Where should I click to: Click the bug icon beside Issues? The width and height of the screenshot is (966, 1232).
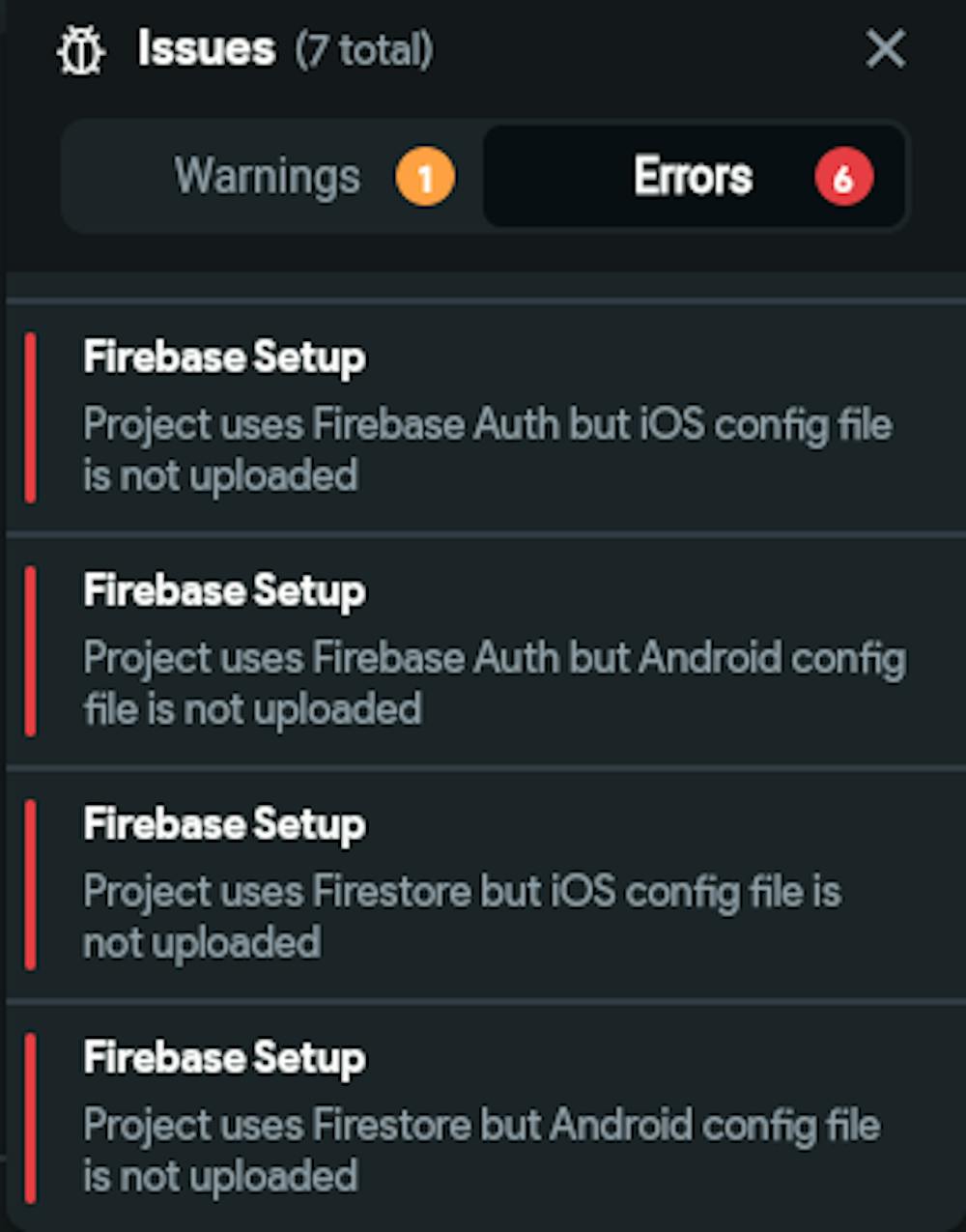pos(80,50)
